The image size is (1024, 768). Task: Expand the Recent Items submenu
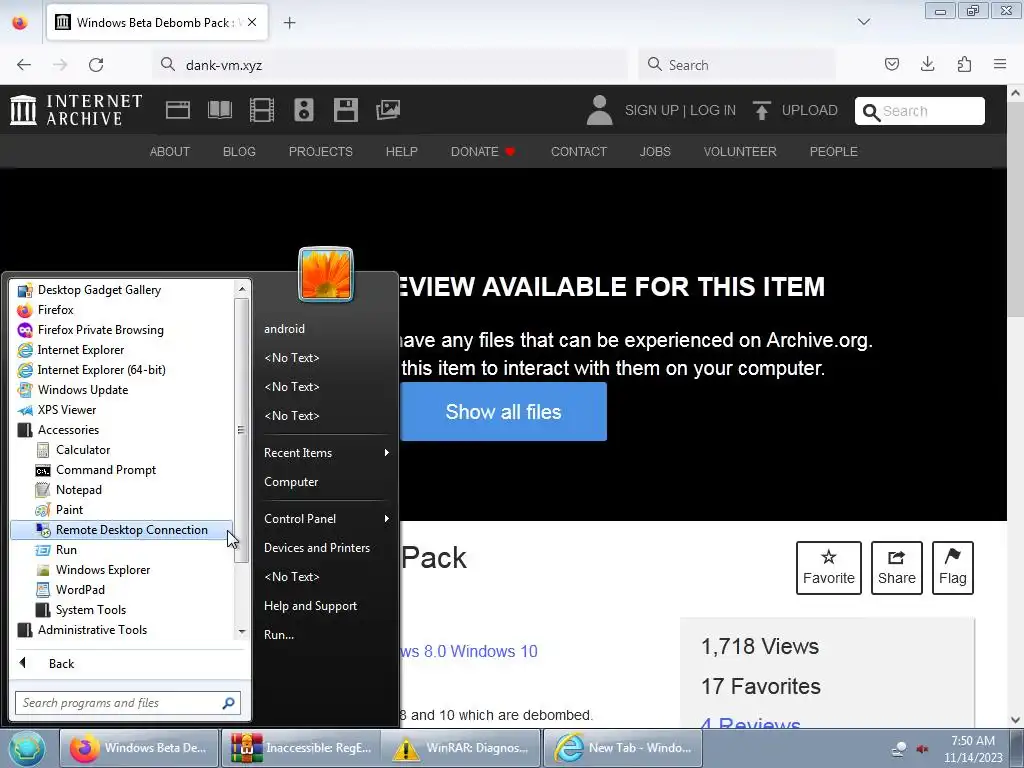[x=327, y=453]
